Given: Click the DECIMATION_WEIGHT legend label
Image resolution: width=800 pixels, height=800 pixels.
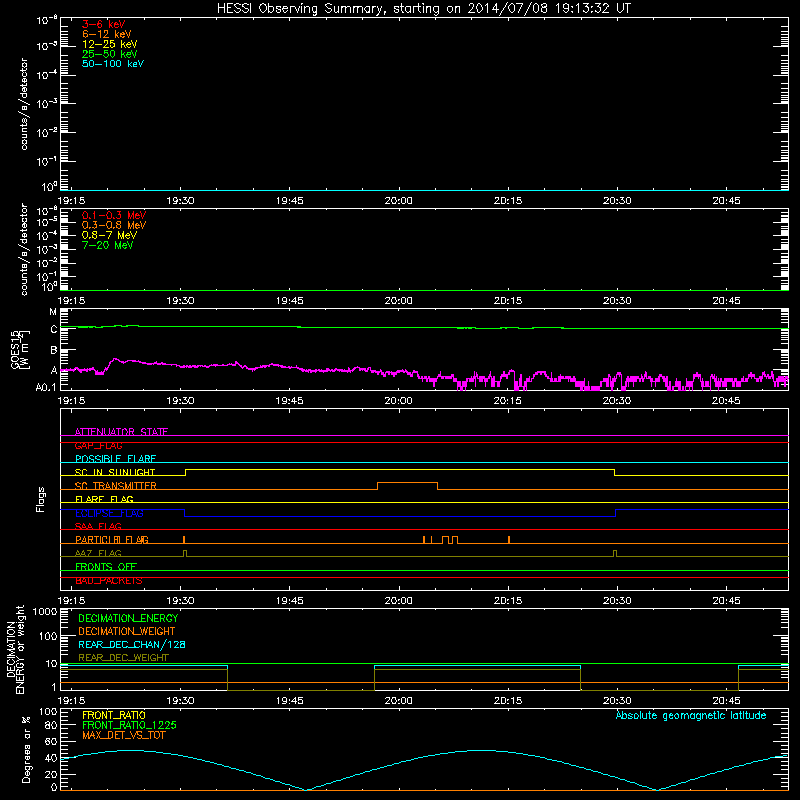Looking at the screenshot, I should point(127,631).
